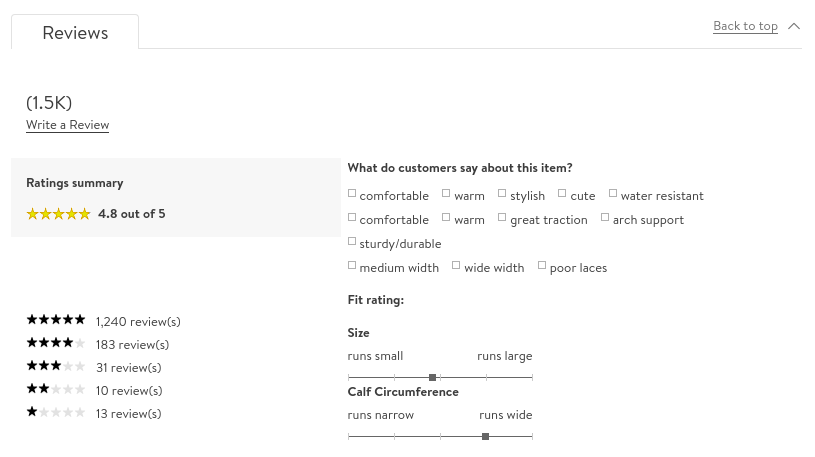Click the five-star rating row stars
Screen dimensions: 815x457
[x=56, y=320]
